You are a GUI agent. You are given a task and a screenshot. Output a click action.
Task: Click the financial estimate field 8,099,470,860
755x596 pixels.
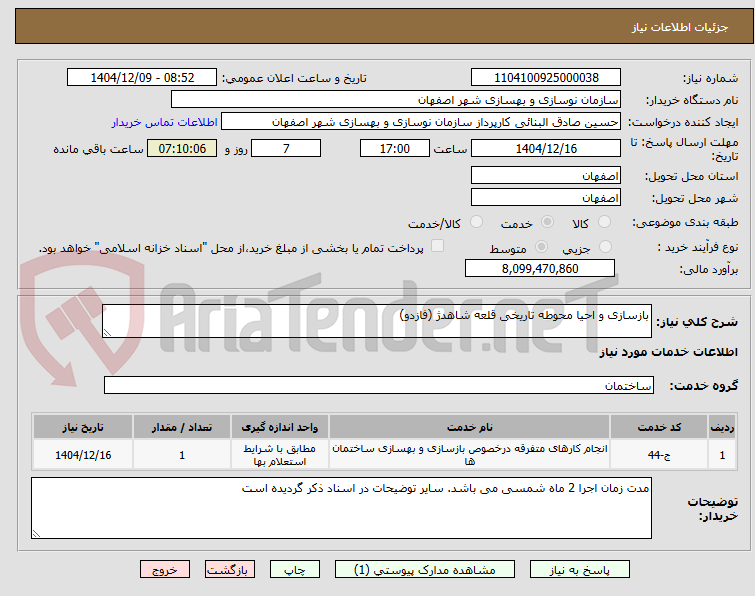540,268
